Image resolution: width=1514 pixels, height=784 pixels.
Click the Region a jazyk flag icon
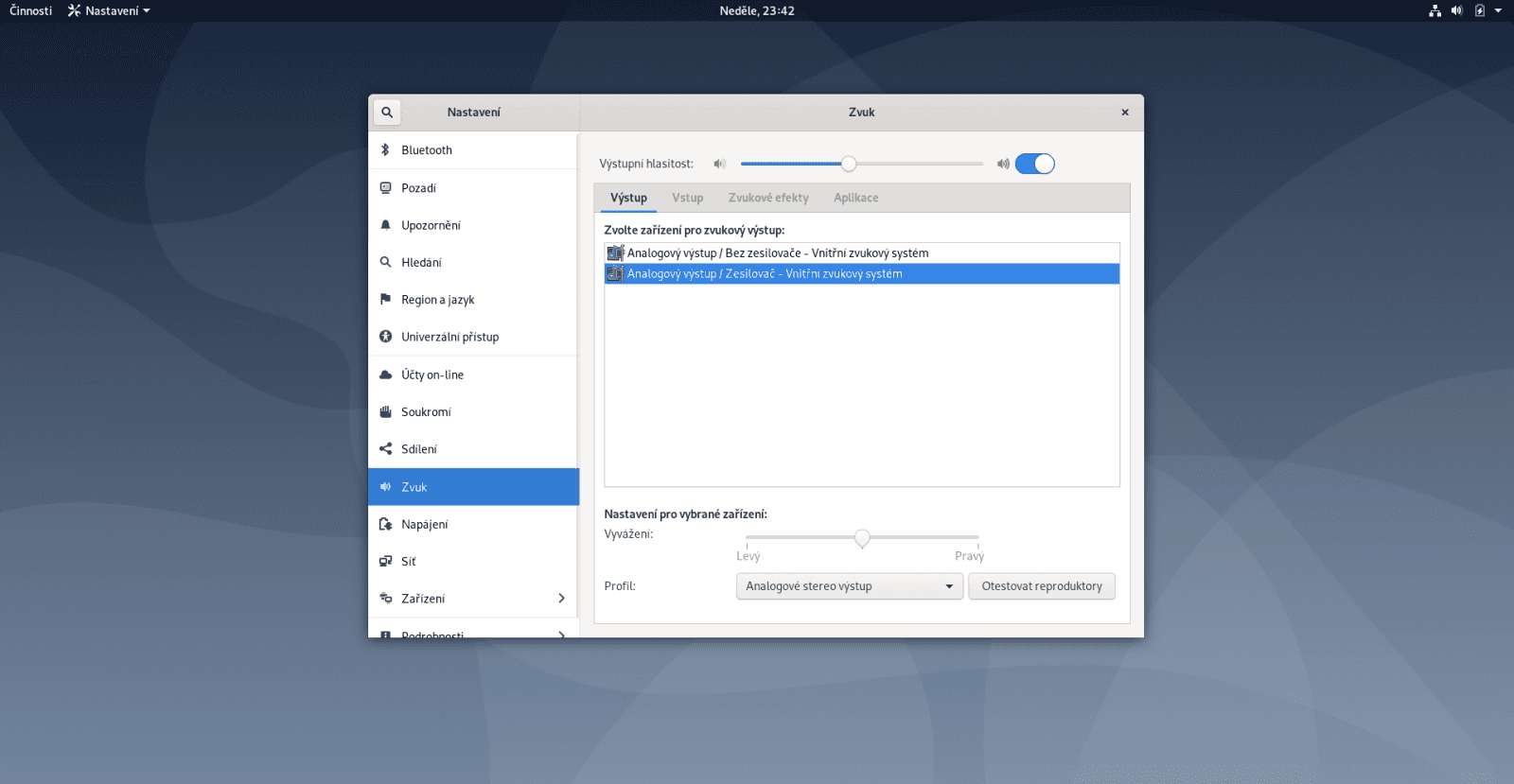[385, 299]
